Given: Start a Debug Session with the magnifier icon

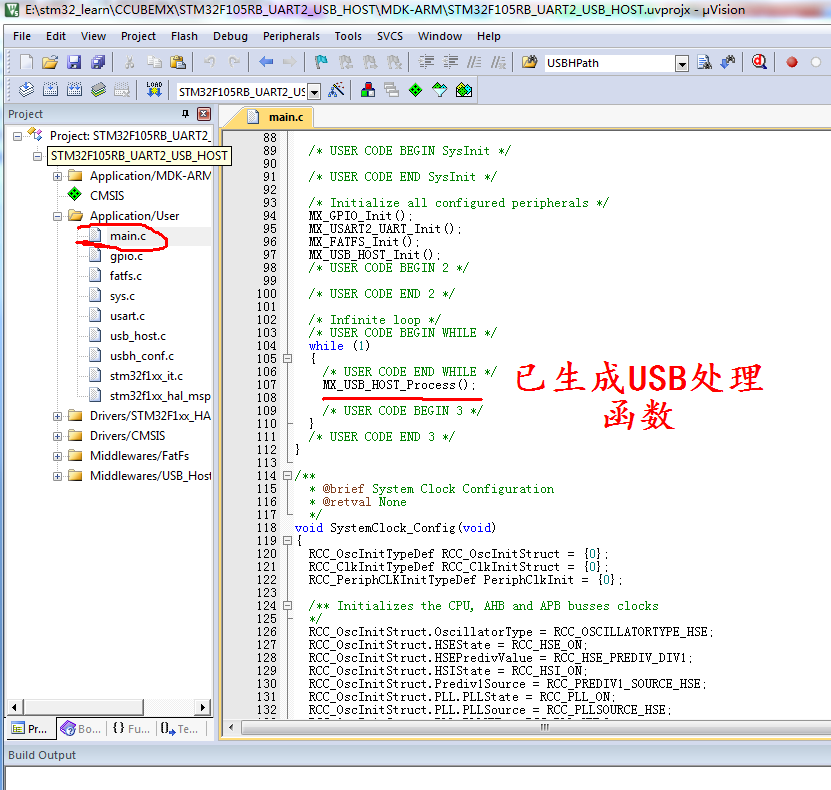Looking at the screenshot, I should coord(758,62).
